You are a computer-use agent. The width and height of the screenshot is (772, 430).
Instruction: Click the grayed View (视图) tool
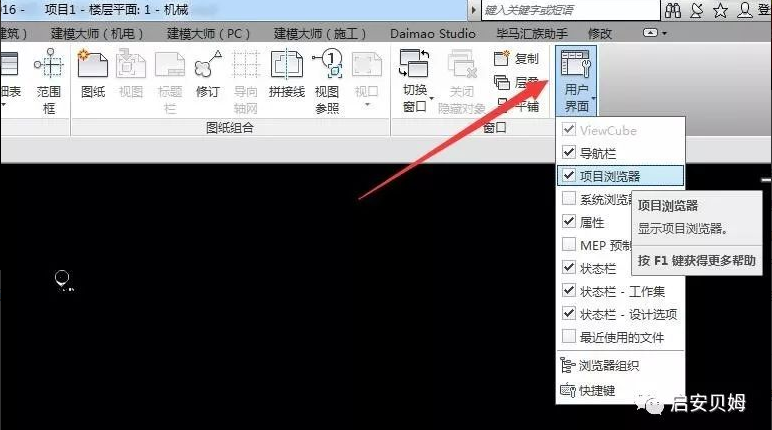[131, 74]
